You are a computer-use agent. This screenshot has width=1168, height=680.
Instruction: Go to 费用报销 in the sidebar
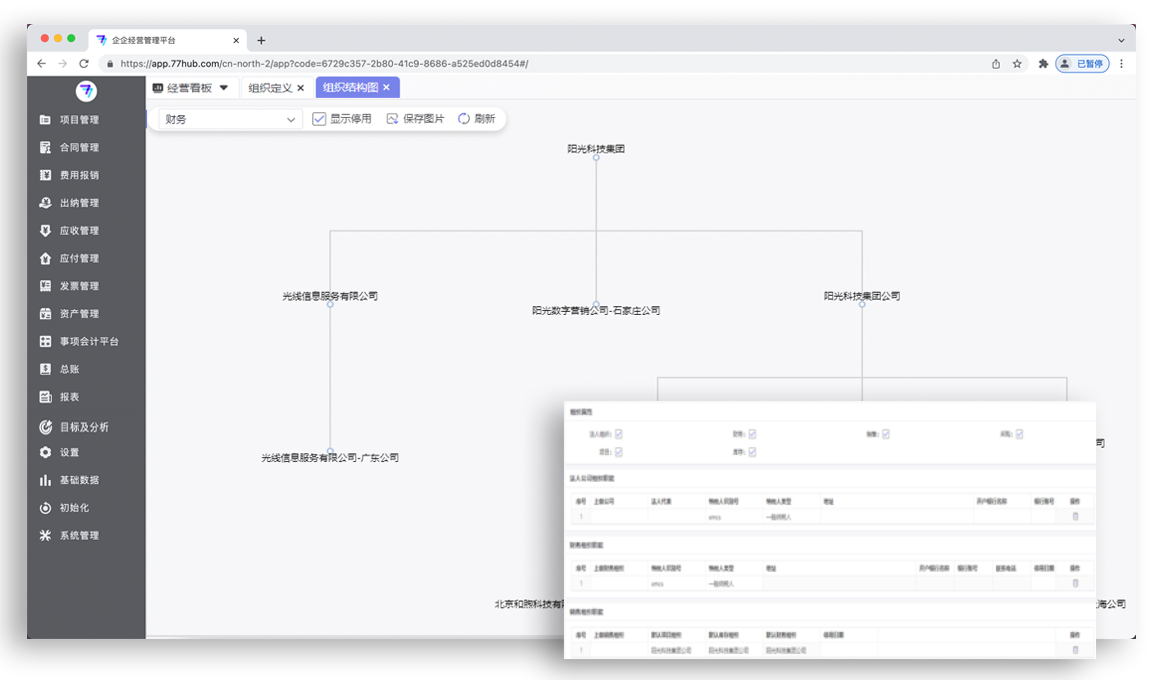point(78,175)
